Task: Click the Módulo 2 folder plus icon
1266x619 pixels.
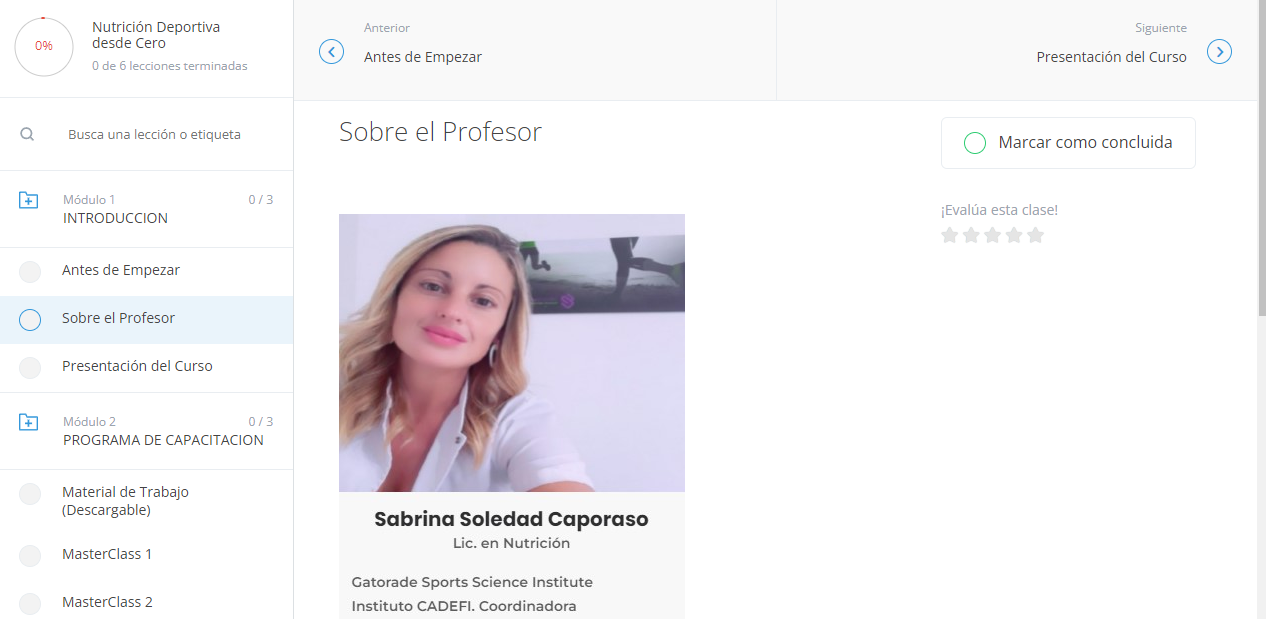Action: (x=29, y=422)
